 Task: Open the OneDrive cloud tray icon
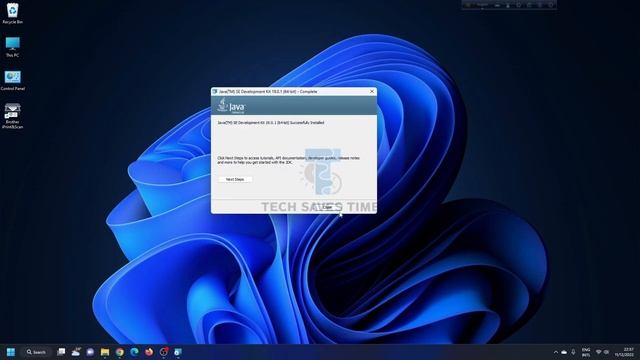(564, 352)
